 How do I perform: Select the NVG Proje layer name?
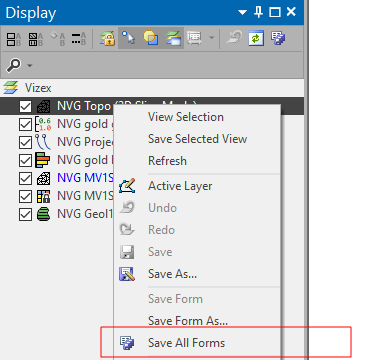pyautogui.click(x=85, y=142)
